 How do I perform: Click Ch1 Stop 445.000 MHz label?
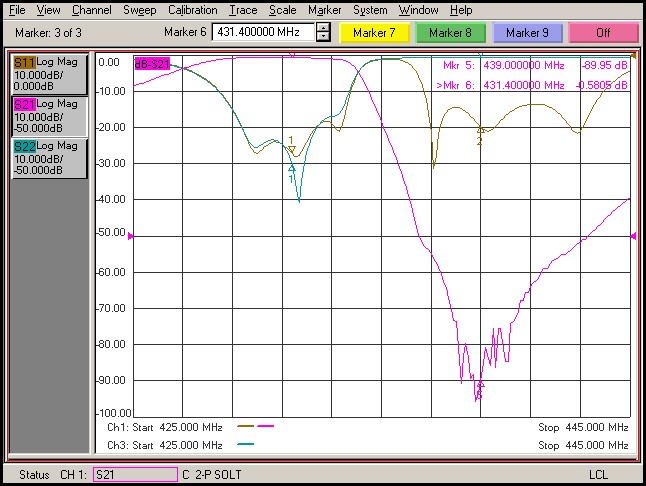(x=583, y=427)
